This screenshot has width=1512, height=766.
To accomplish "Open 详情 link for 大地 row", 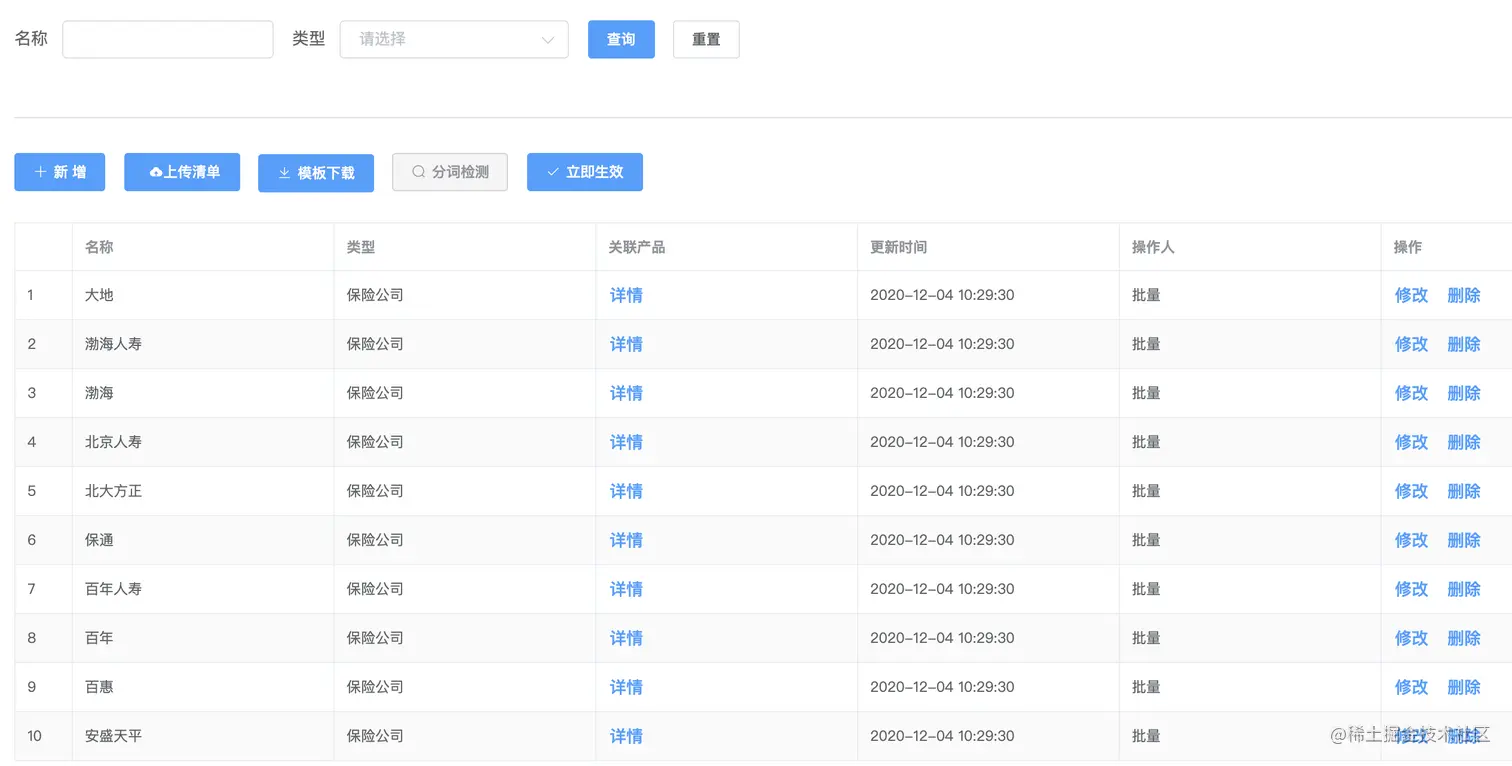I will click(626, 295).
